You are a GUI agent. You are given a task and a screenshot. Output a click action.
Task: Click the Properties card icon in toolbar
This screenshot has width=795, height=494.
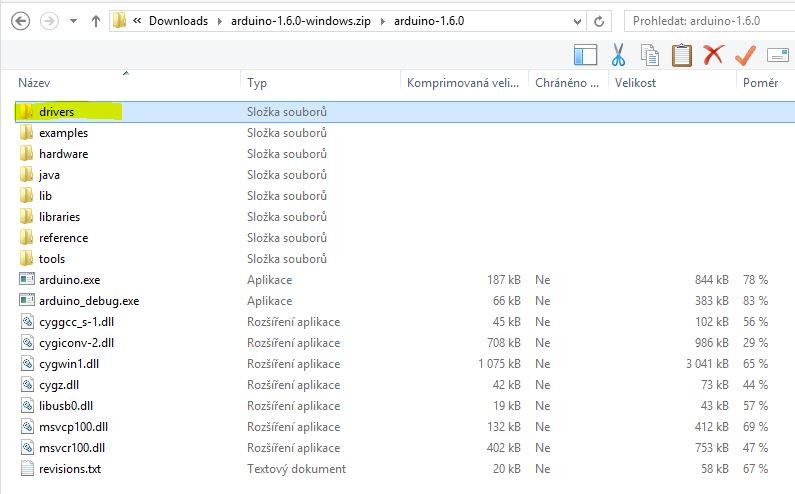click(777, 55)
